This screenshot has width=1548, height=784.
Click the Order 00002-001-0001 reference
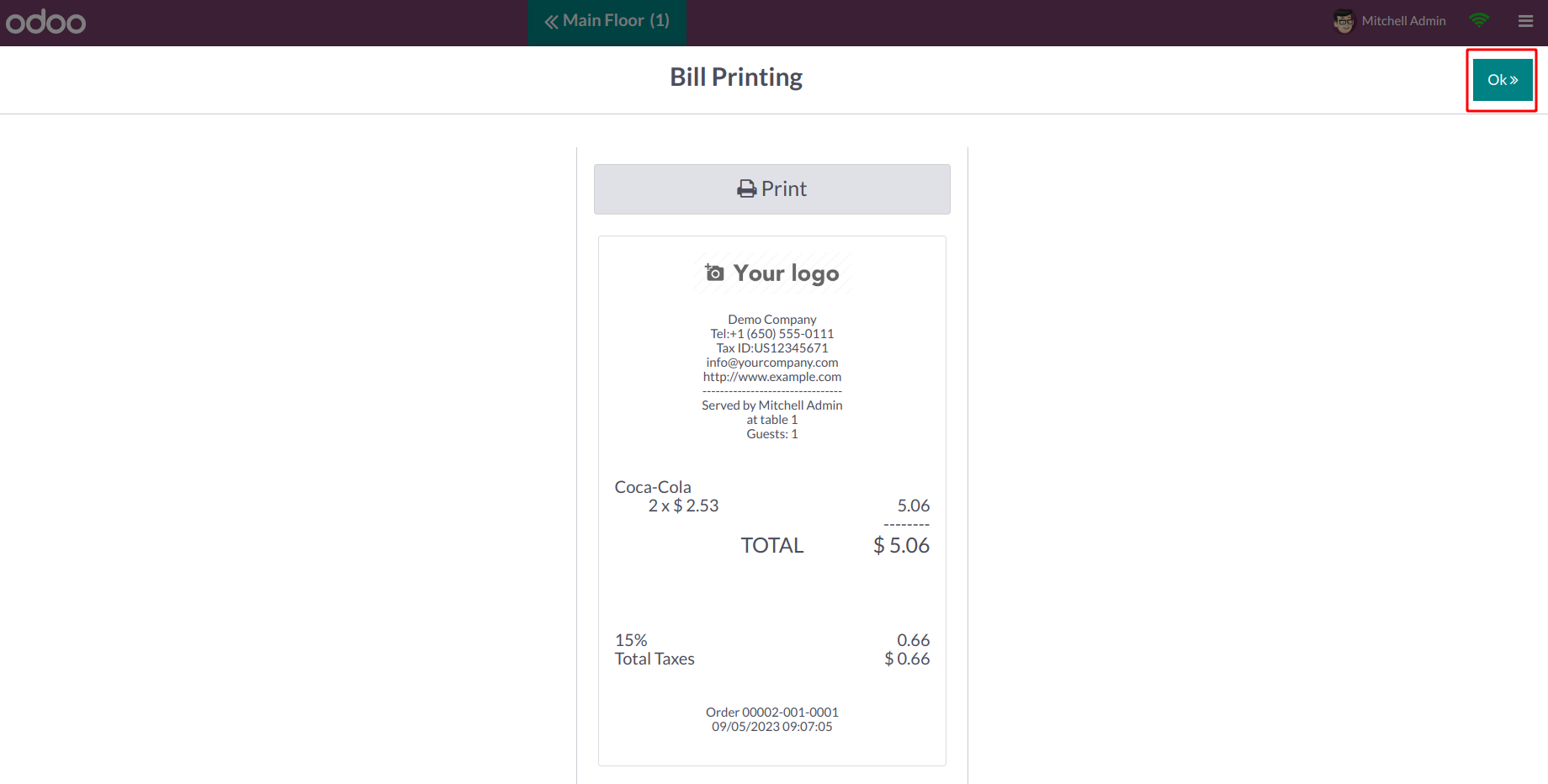pyautogui.click(x=772, y=712)
